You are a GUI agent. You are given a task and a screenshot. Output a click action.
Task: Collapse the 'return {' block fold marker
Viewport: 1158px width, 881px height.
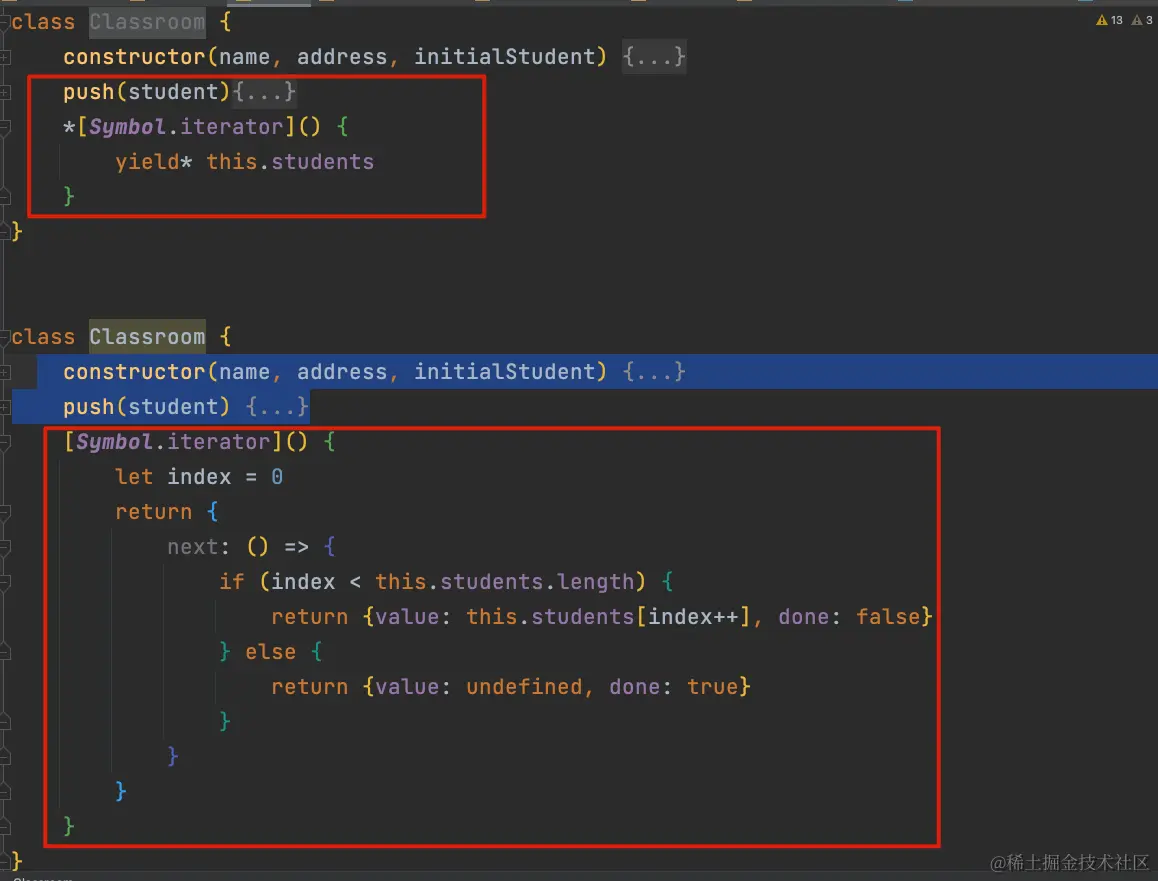click(4, 512)
